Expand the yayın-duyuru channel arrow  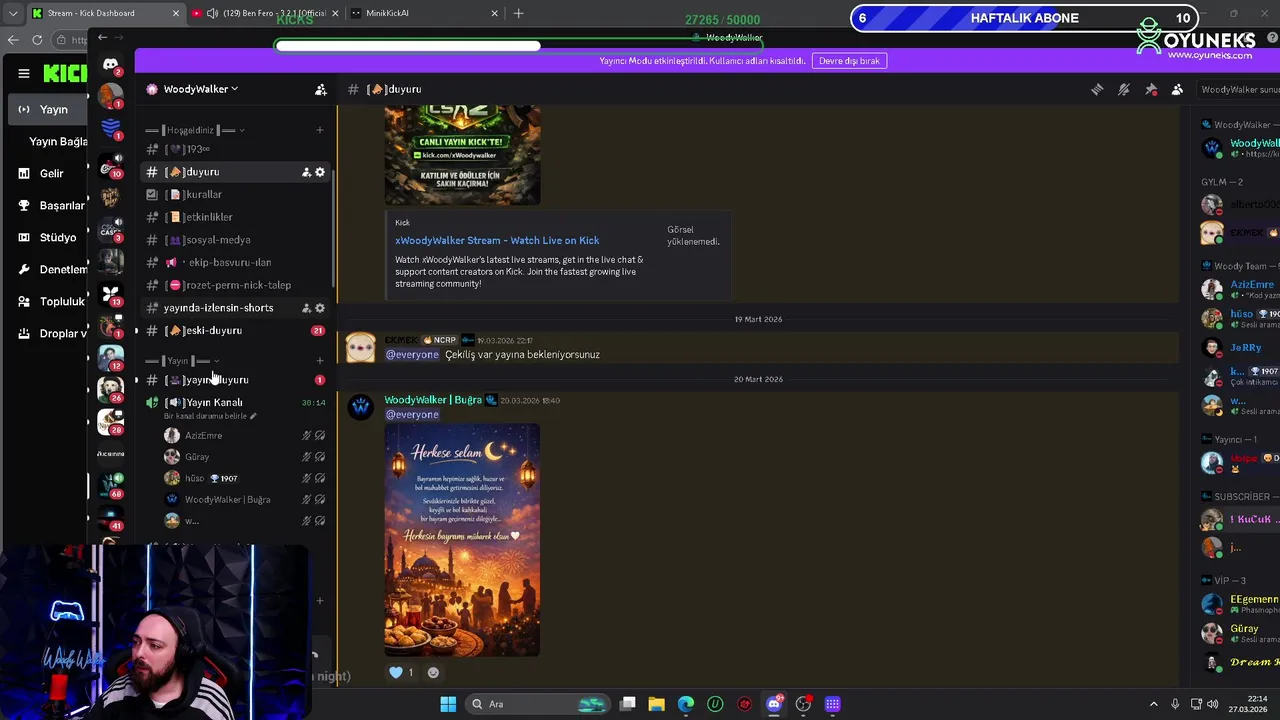click(137, 380)
